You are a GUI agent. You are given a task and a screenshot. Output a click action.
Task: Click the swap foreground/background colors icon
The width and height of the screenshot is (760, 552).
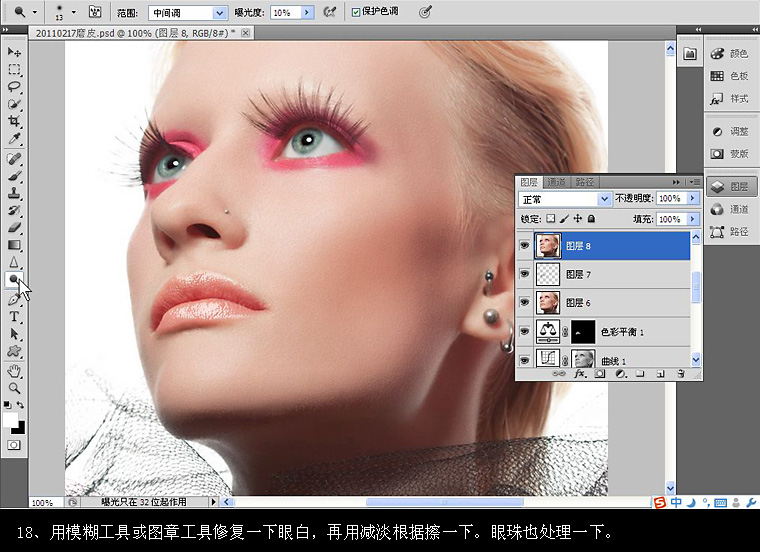pos(20,404)
